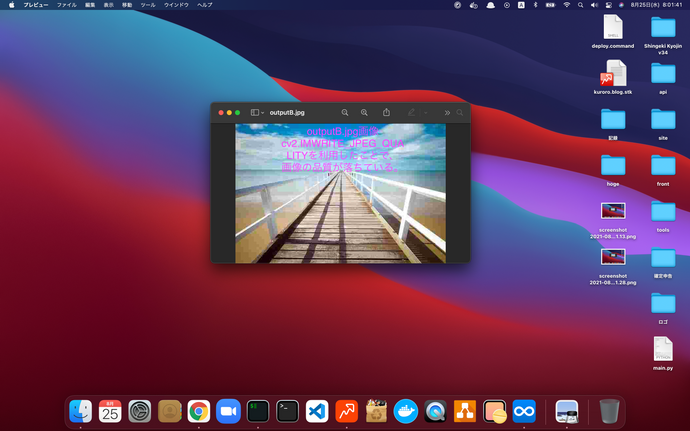
Task: Select kuroro.blog.stk file on desktop
Action: [x=613, y=77]
